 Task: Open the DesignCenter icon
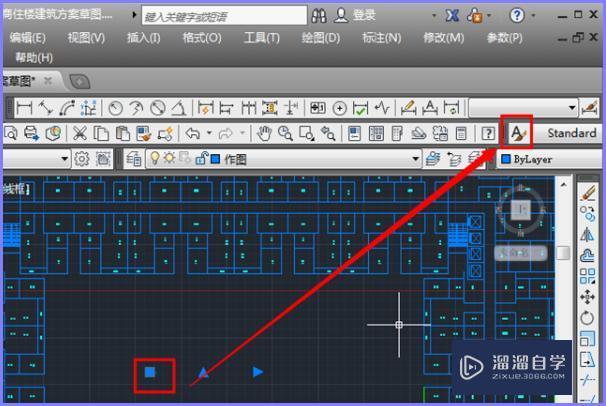click(x=376, y=134)
